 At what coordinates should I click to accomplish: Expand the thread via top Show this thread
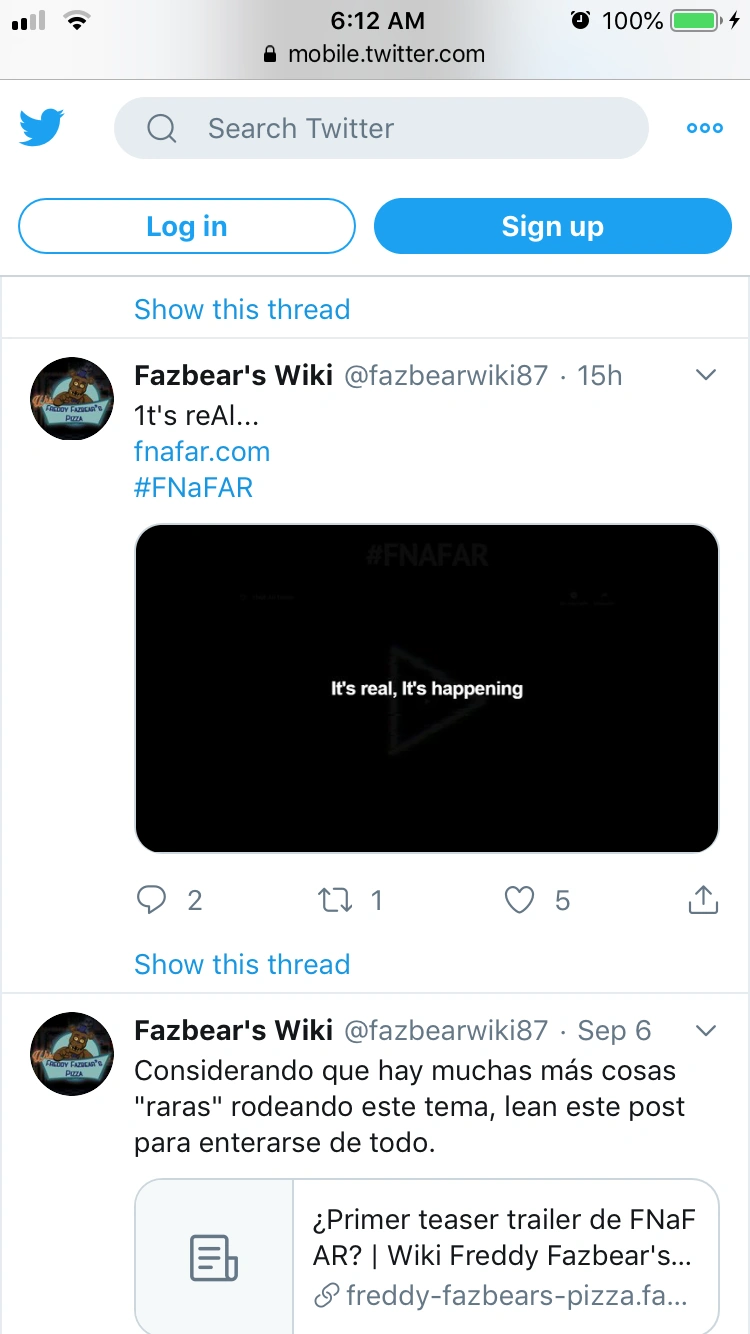coord(242,309)
